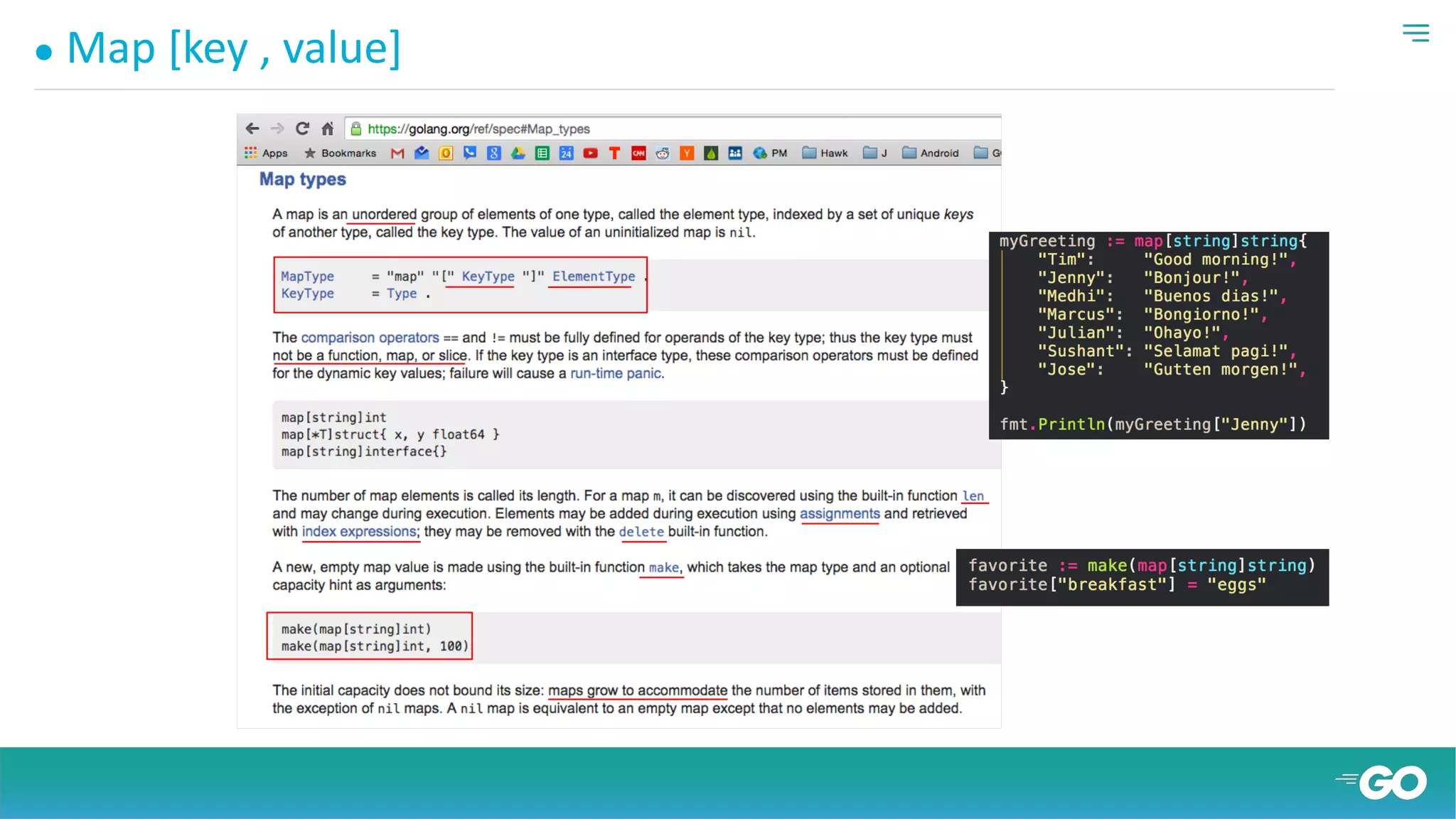Viewport: 1456px width, 819px height.
Task: Open the slide outline menu icon
Action: (x=1415, y=33)
